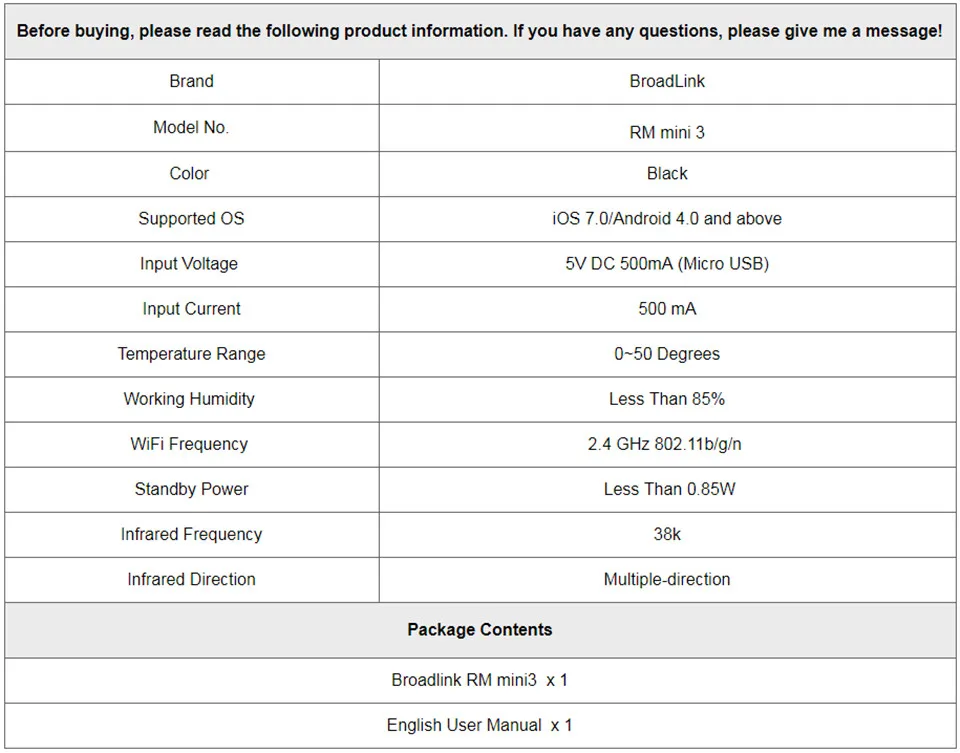
Task: Click the Less Than 0.85W value
Action: [x=670, y=489]
